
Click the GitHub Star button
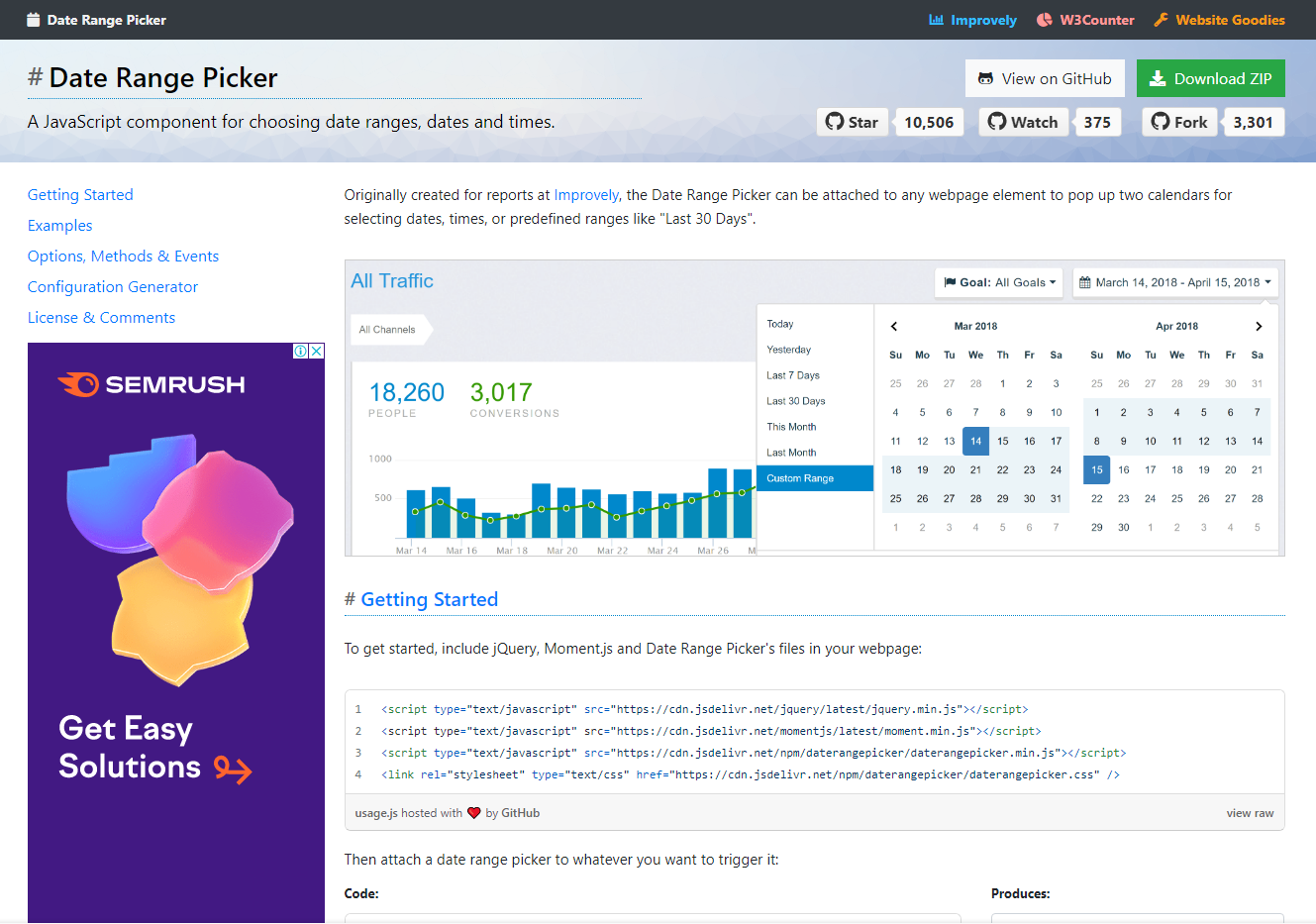tap(853, 122)
